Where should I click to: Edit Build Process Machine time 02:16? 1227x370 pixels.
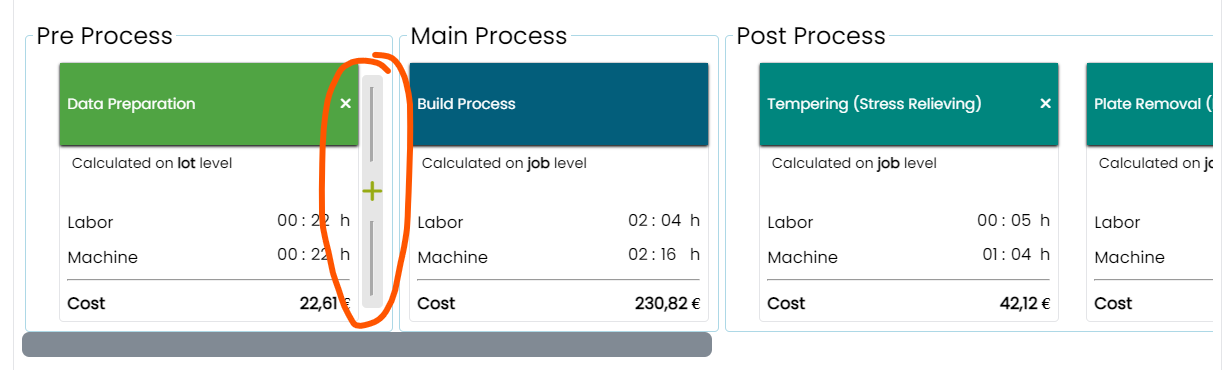[x=664, y=255]
